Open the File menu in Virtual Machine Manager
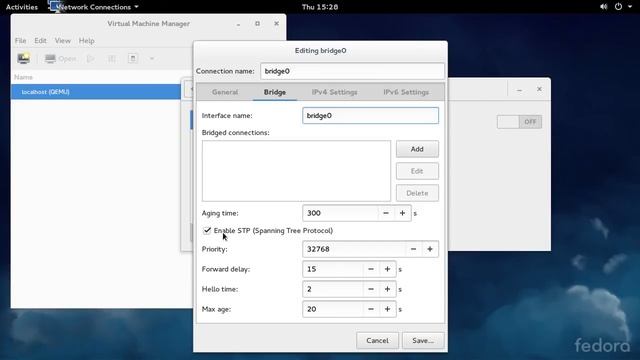640x360 pixels. [x=20, y=41]
